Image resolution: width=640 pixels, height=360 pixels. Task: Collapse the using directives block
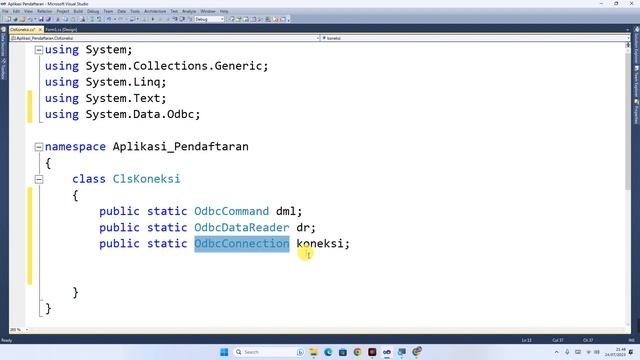pyautogui.click(x=39, y=50)
